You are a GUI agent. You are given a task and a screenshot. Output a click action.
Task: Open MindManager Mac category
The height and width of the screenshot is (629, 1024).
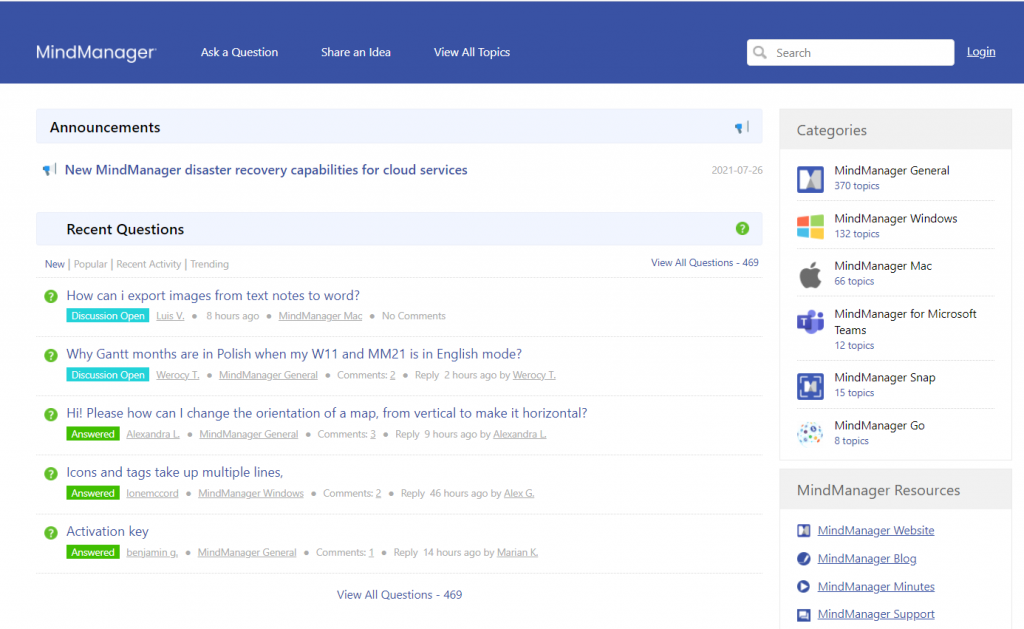click(882, 266)
